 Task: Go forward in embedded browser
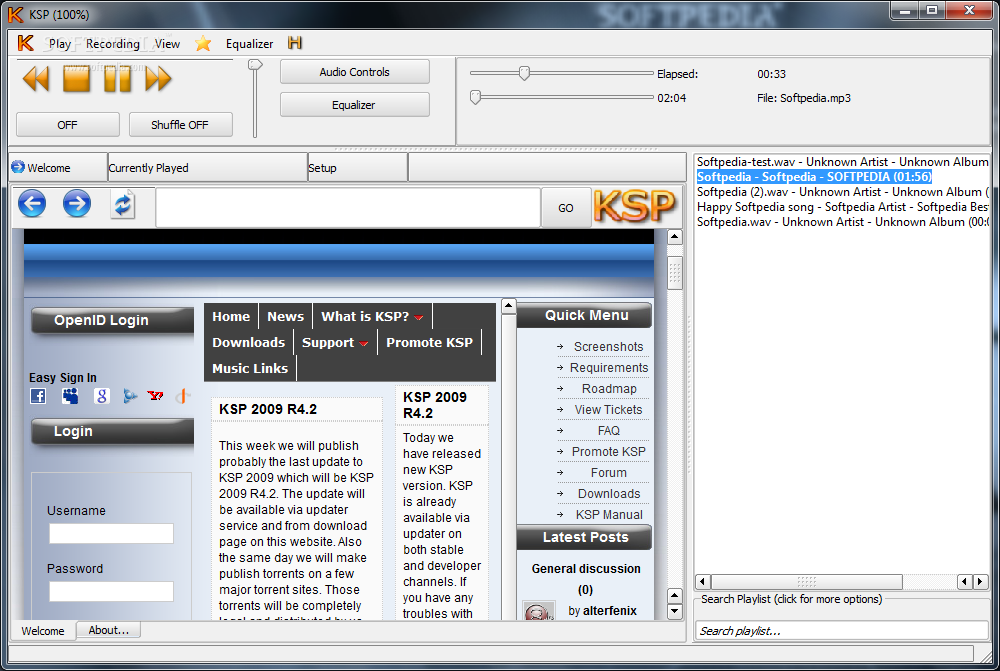click(x=77, y=204)
